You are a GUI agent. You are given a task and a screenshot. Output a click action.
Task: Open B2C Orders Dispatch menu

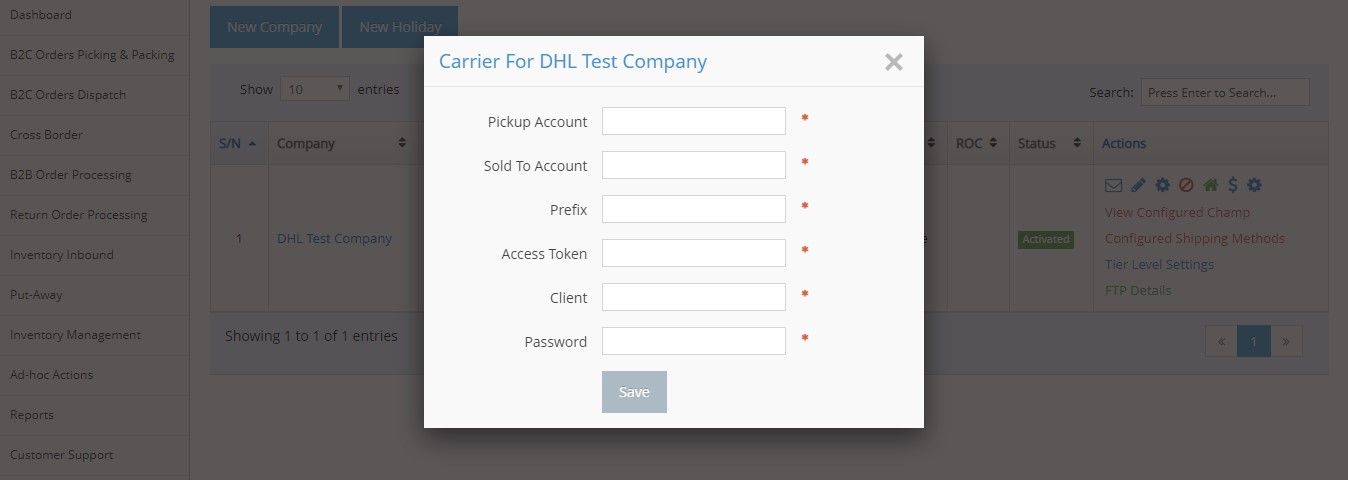tap(94, 95)
